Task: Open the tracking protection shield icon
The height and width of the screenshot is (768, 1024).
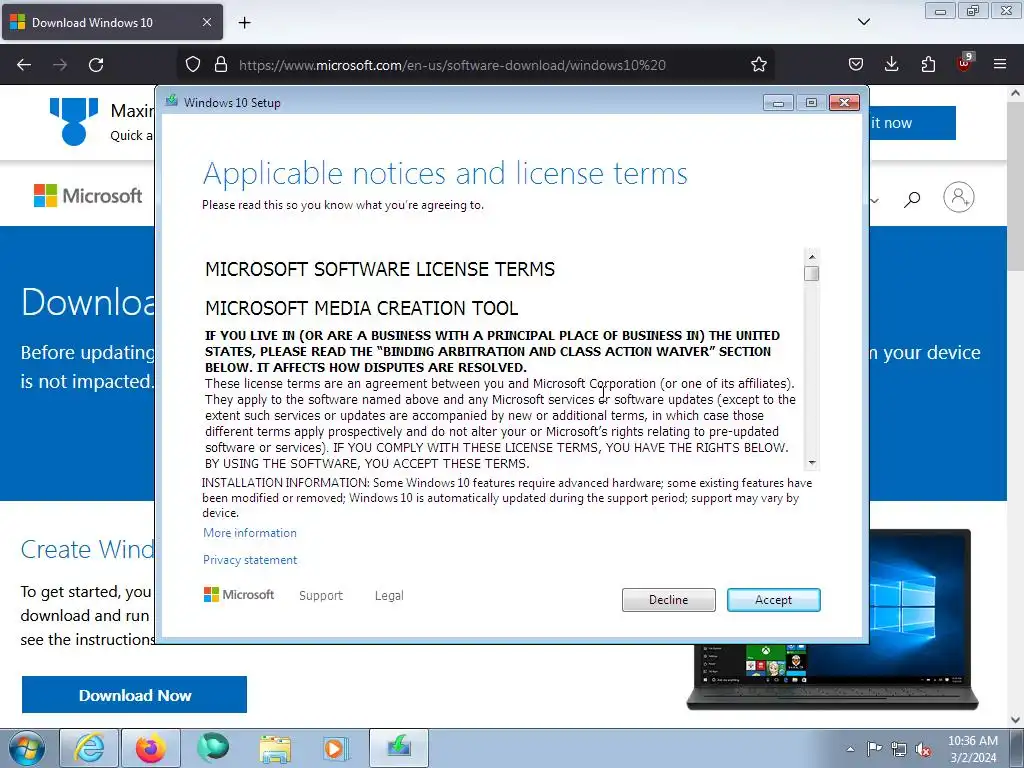Action: [193, 65]
